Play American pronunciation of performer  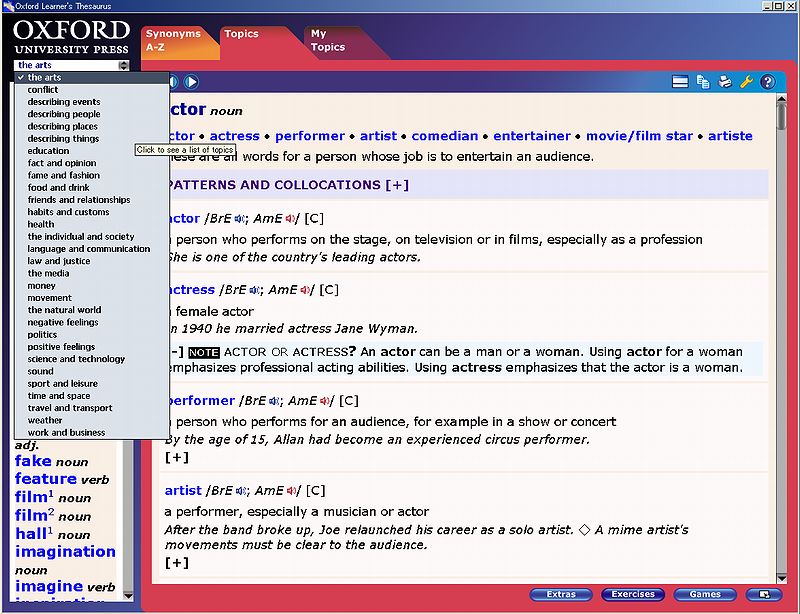pyautogui.click(x=324, y=401)
